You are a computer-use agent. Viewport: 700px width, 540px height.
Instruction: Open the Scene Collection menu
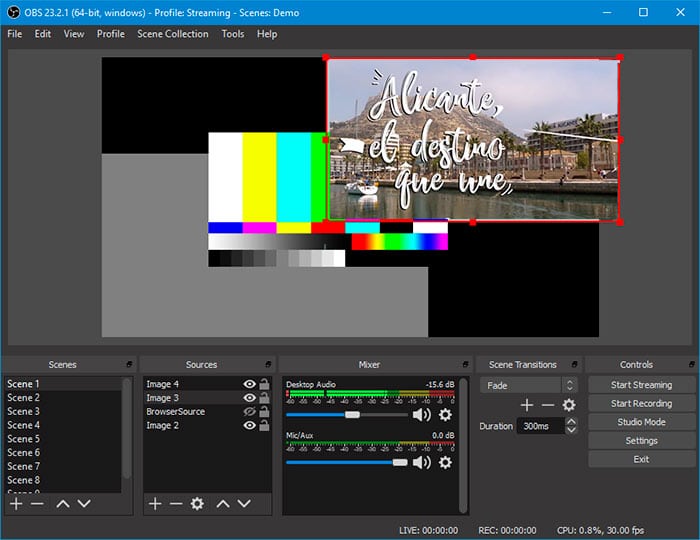173,34
